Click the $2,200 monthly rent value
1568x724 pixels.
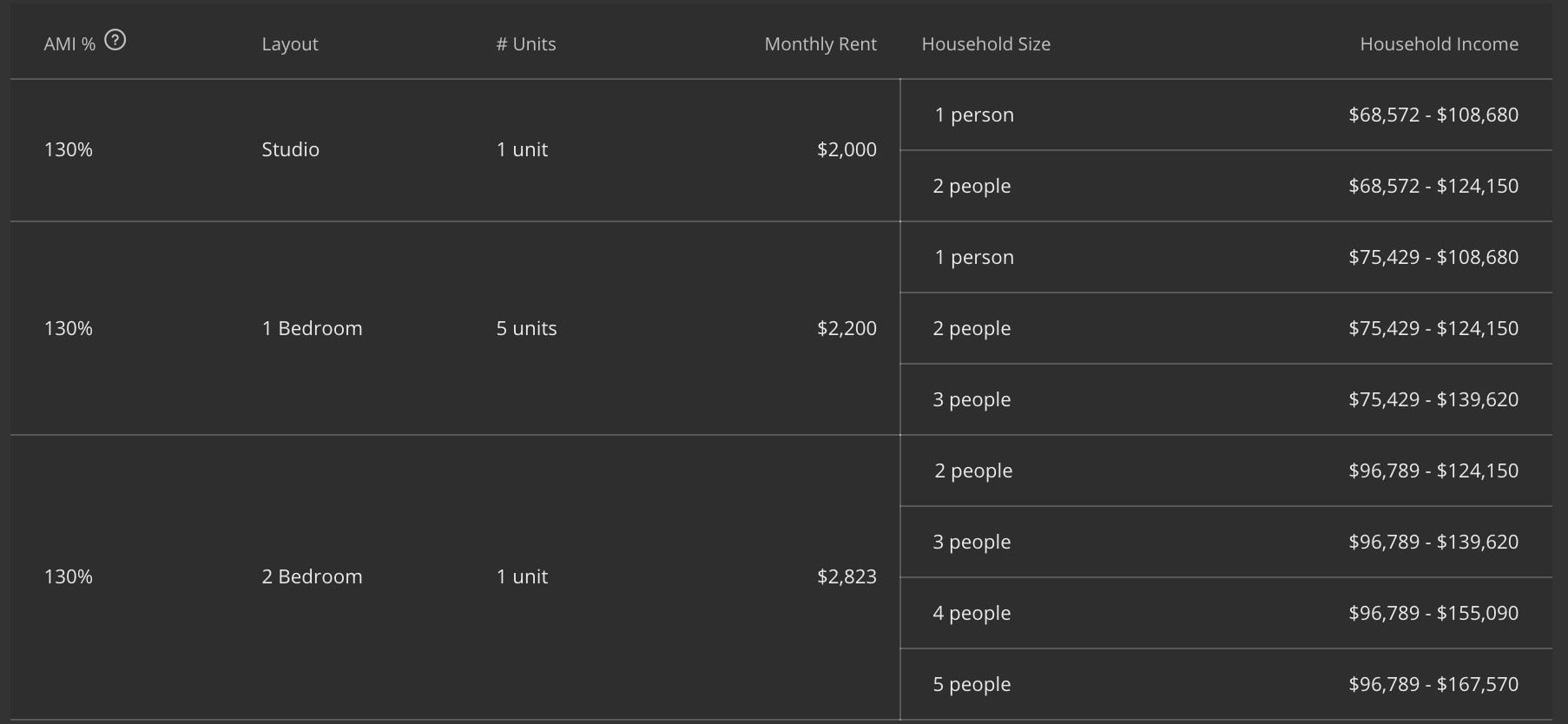(847, 328)
